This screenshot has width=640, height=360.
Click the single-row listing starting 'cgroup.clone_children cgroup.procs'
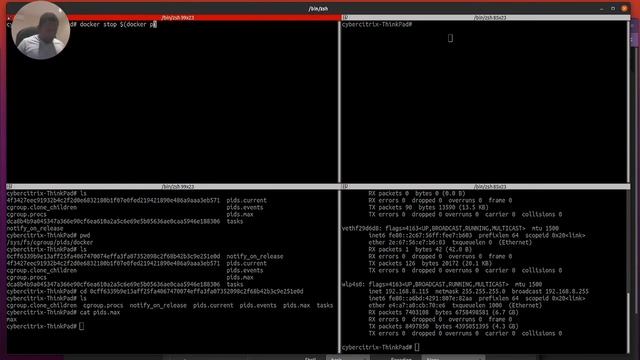(x=170, y=305)
